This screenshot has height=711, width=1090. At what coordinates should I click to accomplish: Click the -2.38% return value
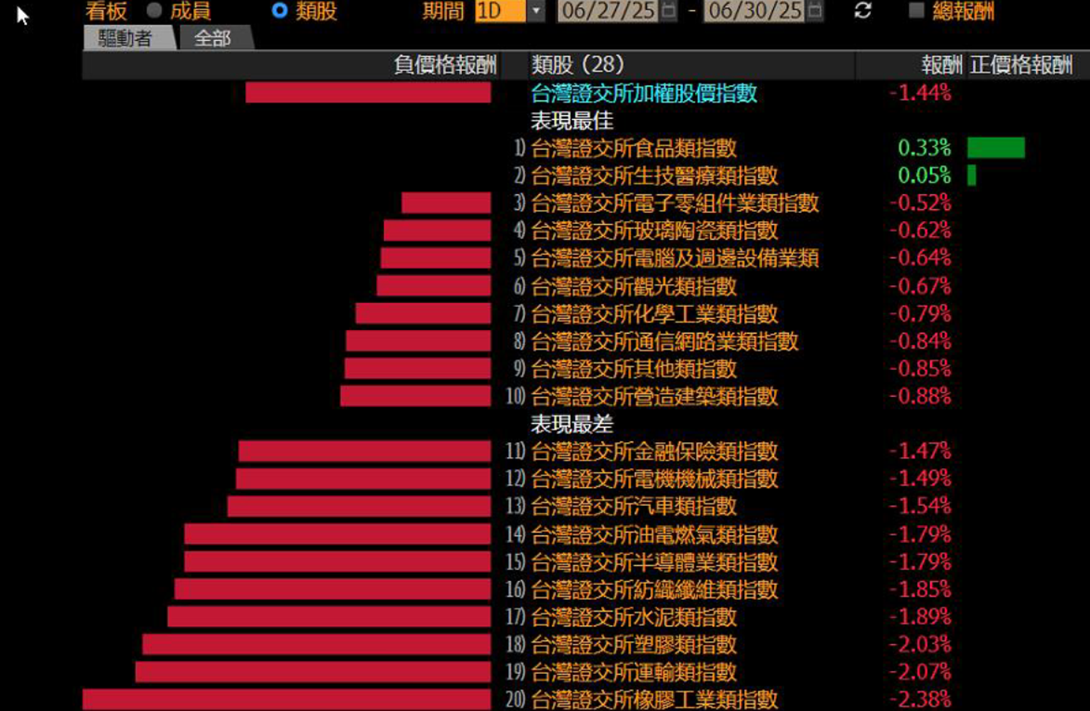click(x=920, y=699)
